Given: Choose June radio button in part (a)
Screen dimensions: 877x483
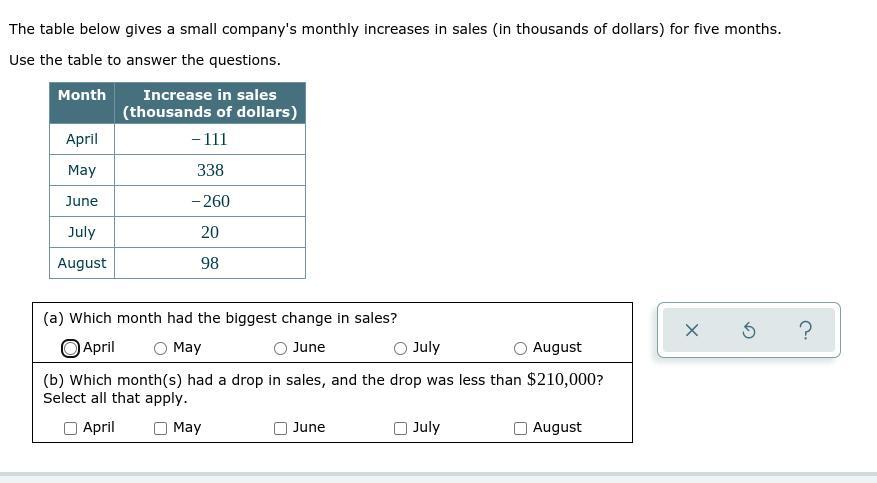Looking at the screenshot, I should click(281, 348).
